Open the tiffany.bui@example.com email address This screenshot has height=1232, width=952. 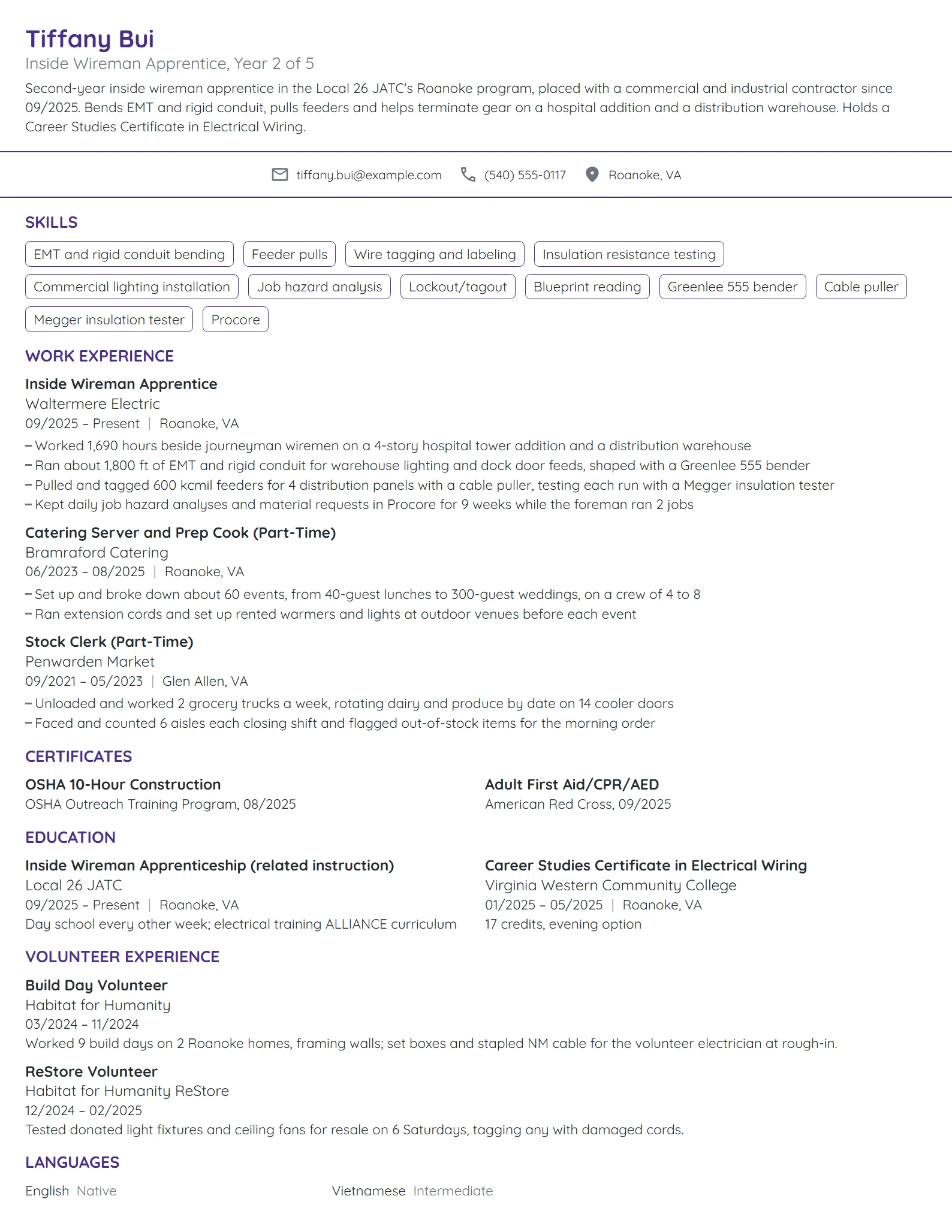click(x=369, y=175)
